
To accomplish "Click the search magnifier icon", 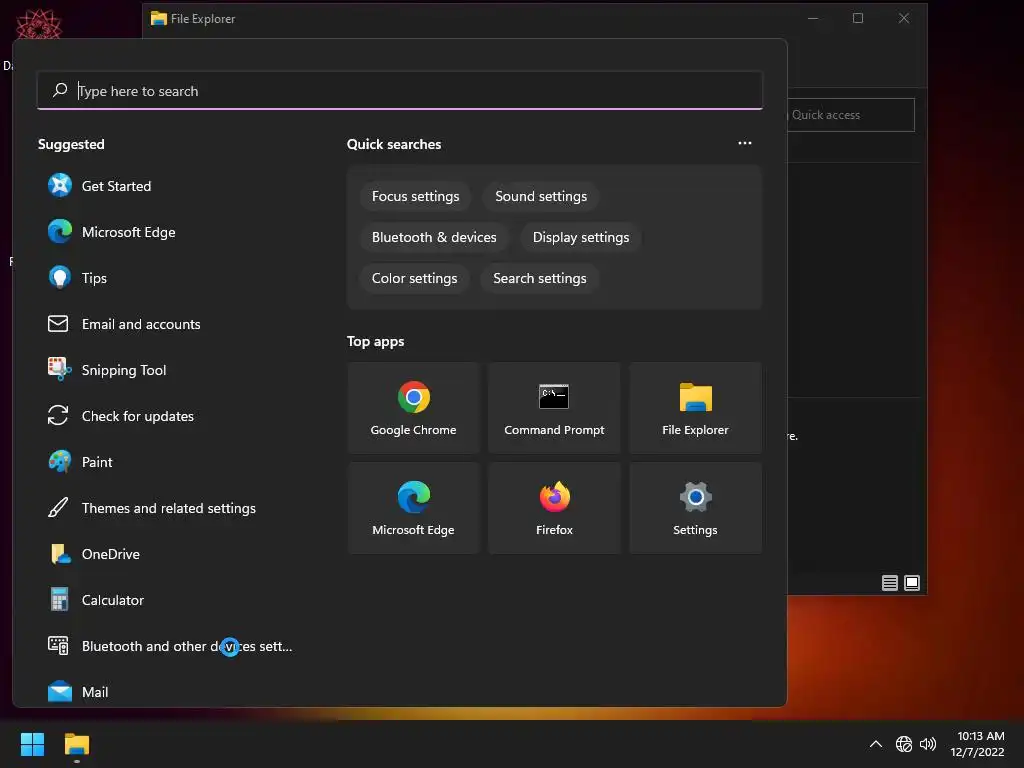I will (x=60, y=90).
